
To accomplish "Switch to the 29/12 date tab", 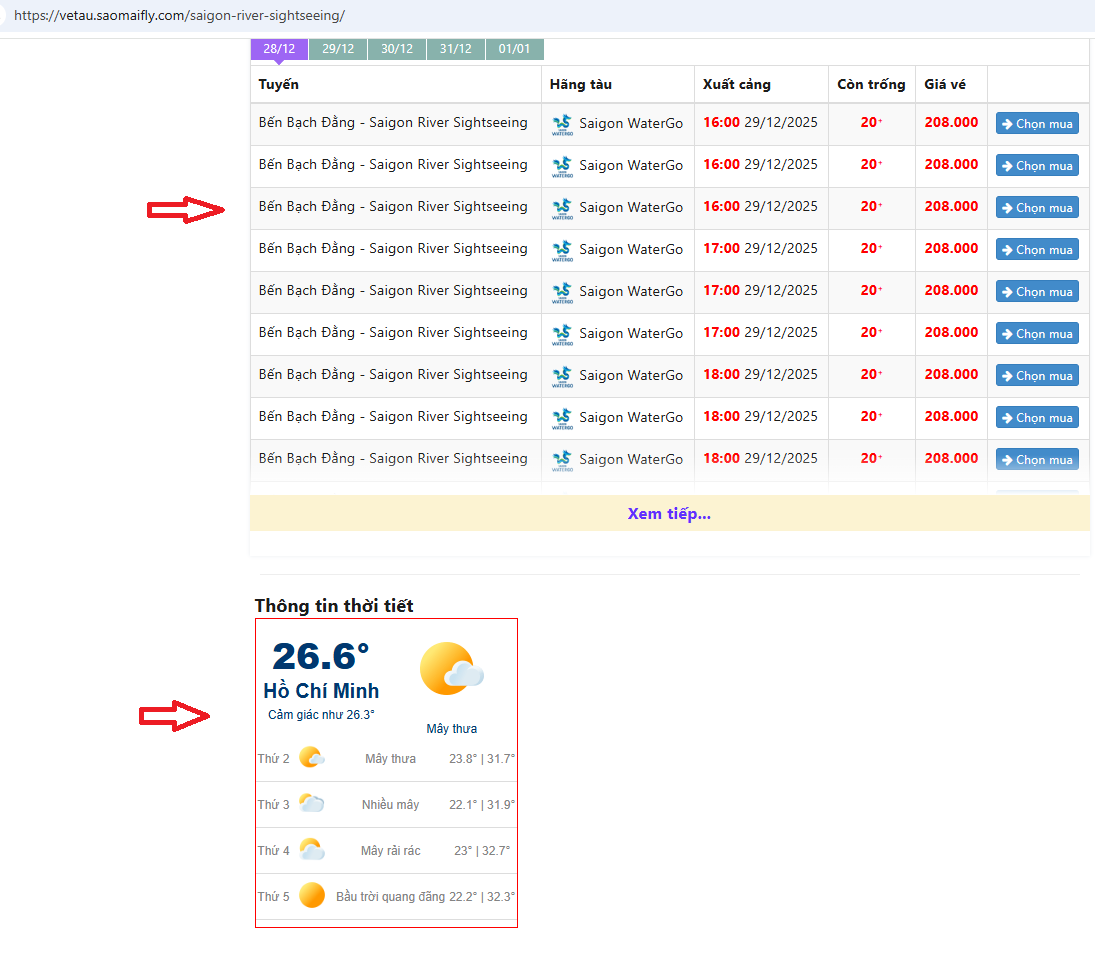I will 338,49.
